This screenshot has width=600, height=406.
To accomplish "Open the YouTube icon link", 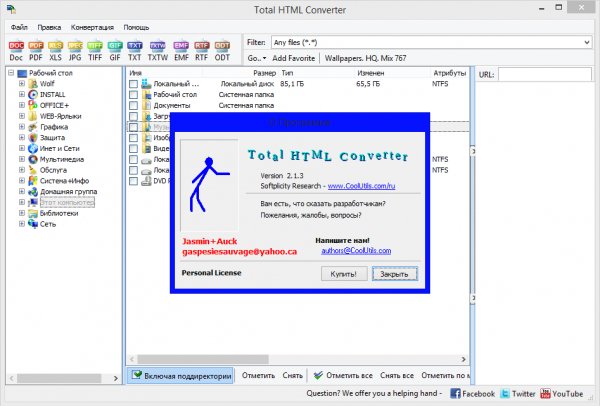I will 545,393.
